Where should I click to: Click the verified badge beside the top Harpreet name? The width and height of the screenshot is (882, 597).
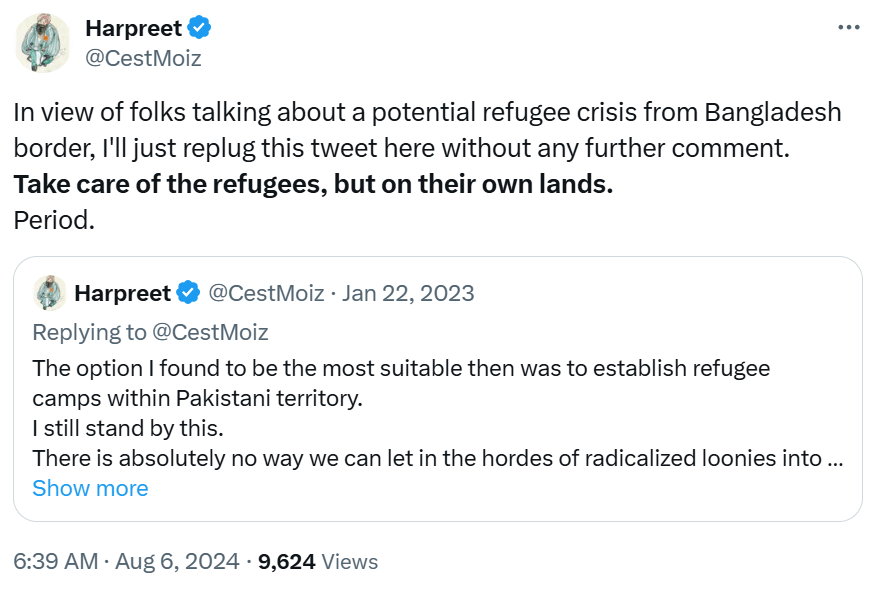click(x=199, y=28)
